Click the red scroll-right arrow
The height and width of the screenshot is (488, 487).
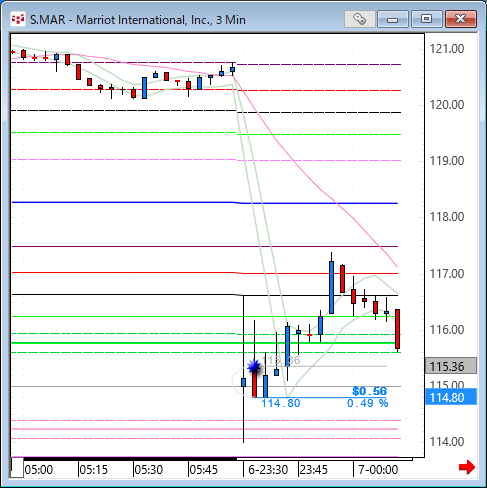[x=467, y=467]
